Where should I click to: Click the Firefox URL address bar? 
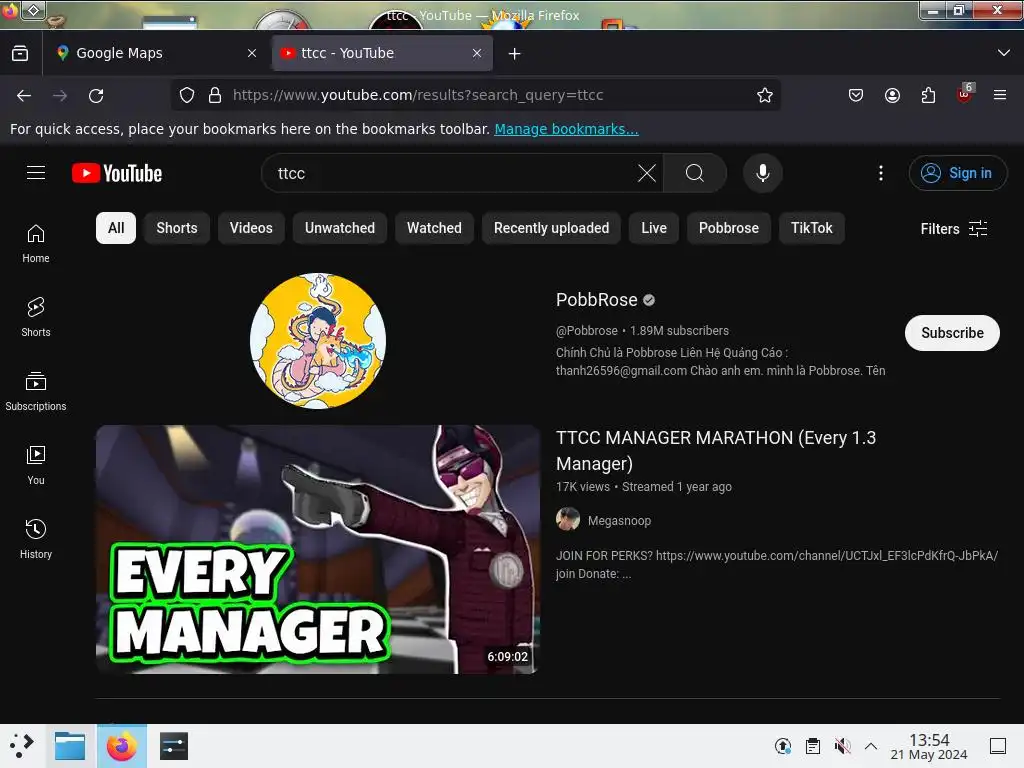coord(477,95)
